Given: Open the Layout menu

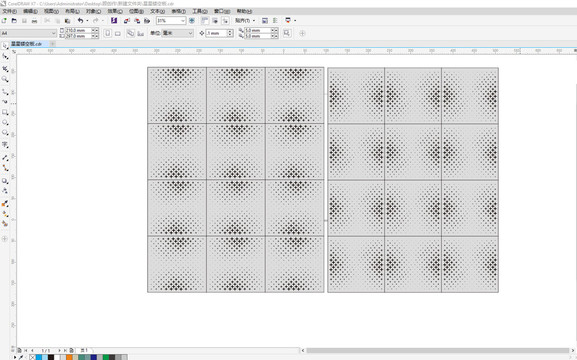Looking at the screenshot, I should 72,11.
